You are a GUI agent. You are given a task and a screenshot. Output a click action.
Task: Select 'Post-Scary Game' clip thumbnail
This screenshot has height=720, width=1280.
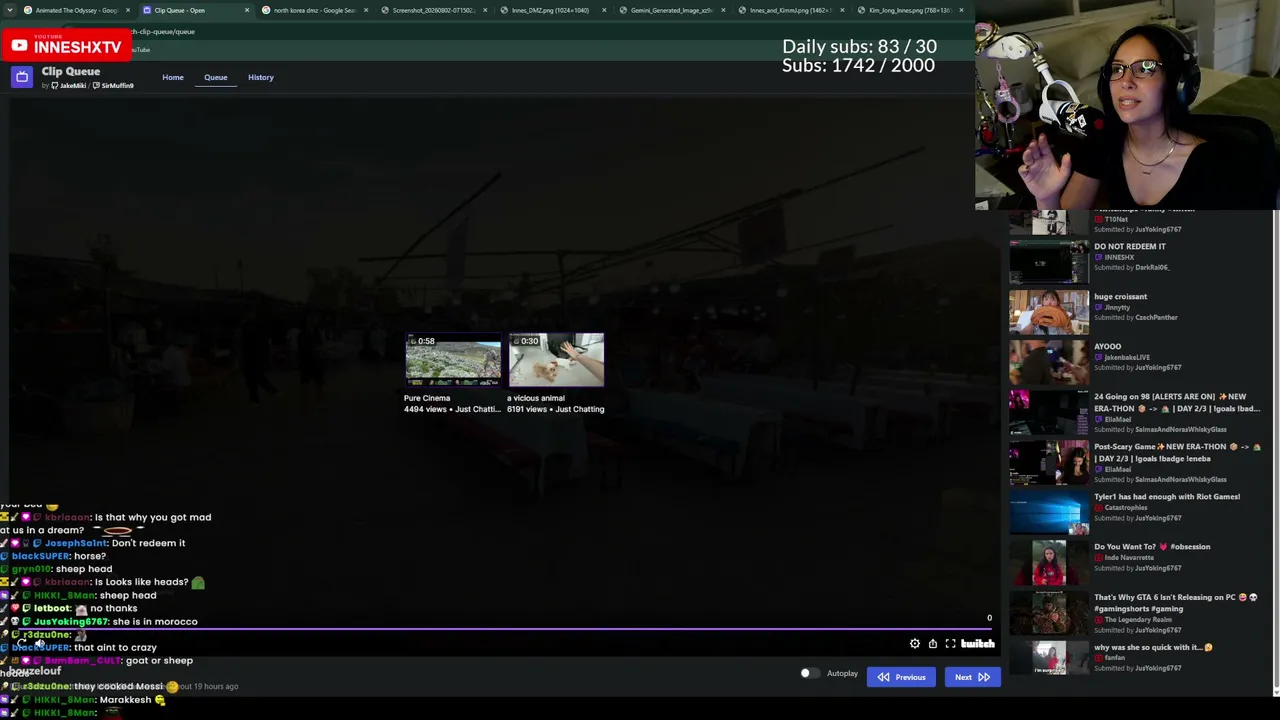tap(1049, 463)
